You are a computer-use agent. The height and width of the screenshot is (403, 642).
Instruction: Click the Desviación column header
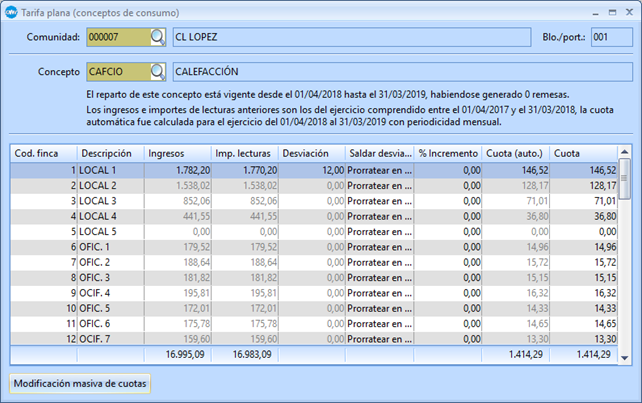(x=311, y=154)
